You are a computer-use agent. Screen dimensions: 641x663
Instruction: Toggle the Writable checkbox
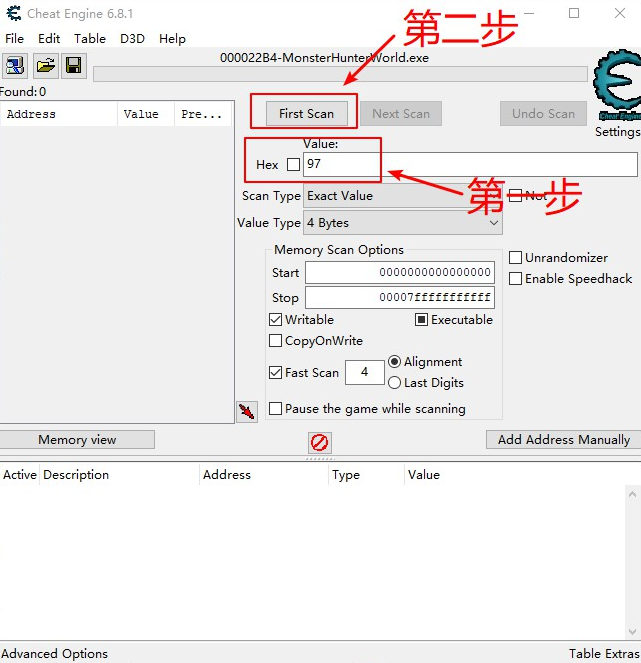pyautogui.click(x=276, y=320)
